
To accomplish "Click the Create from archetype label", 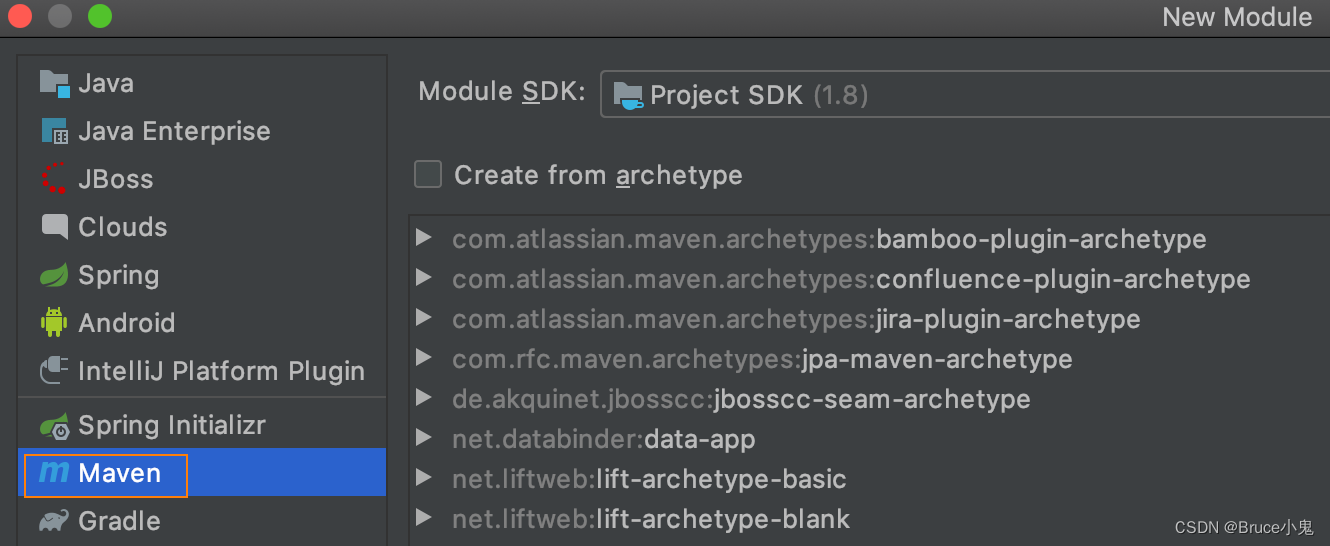I will click(598, 175).
